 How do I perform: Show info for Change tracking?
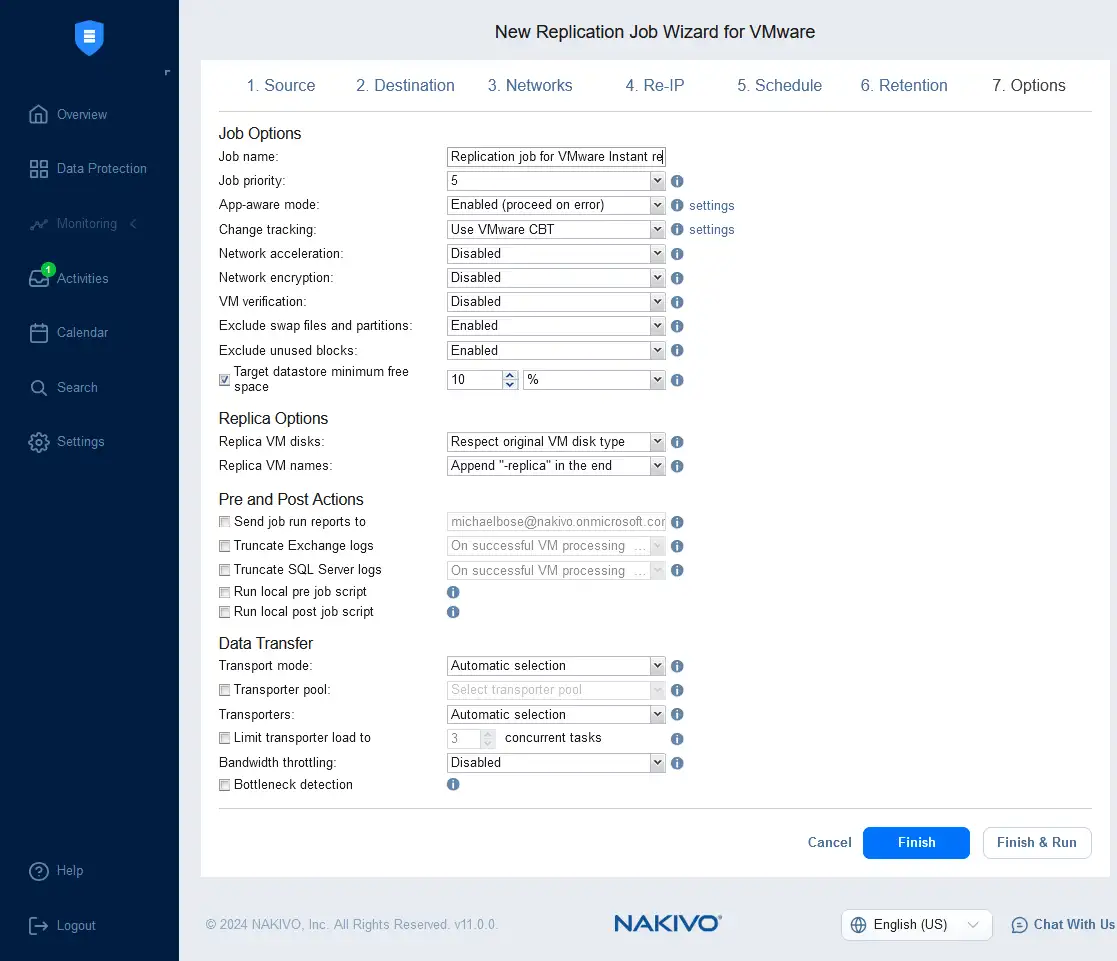677,229
